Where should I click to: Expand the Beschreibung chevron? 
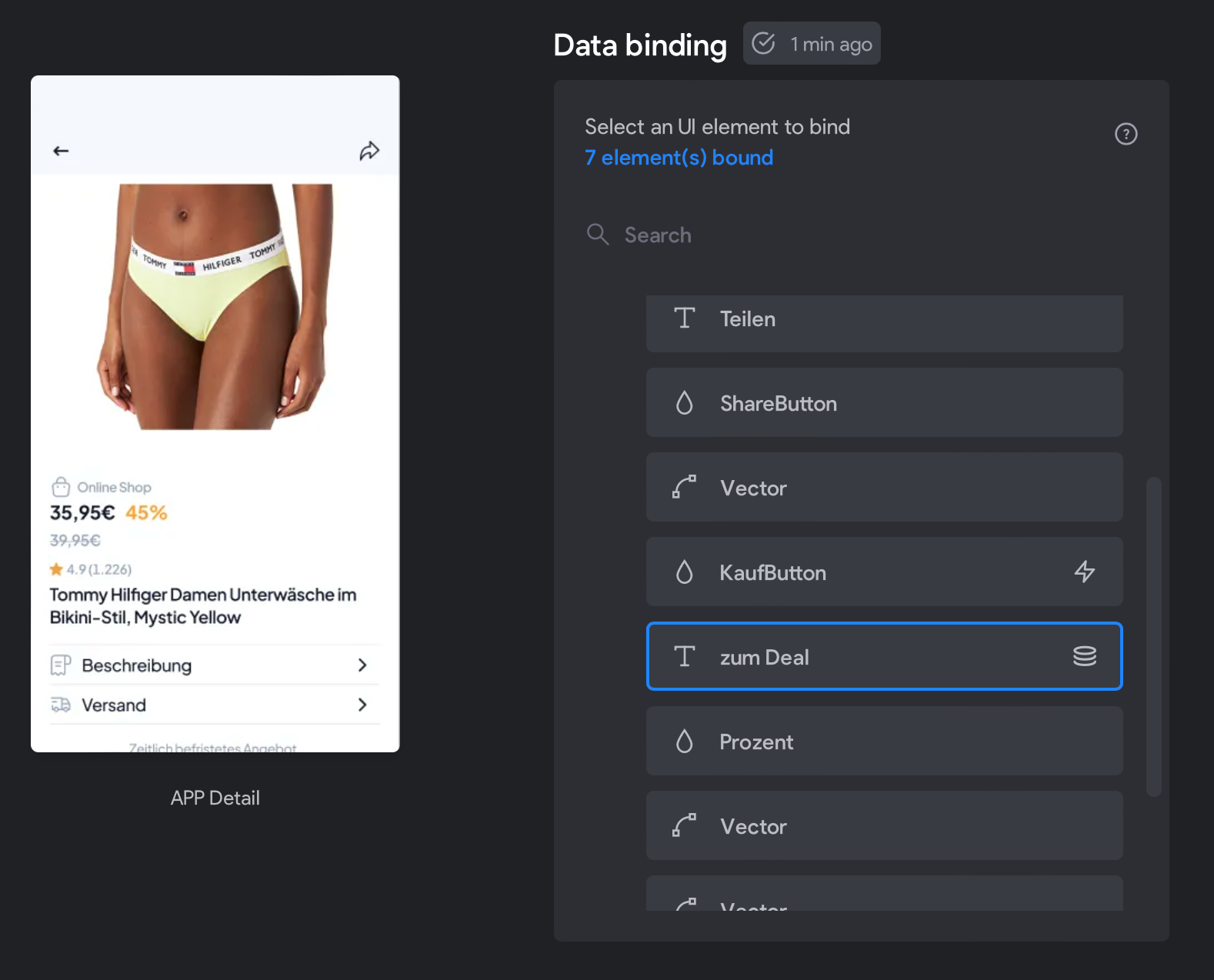tap(362, 665)
